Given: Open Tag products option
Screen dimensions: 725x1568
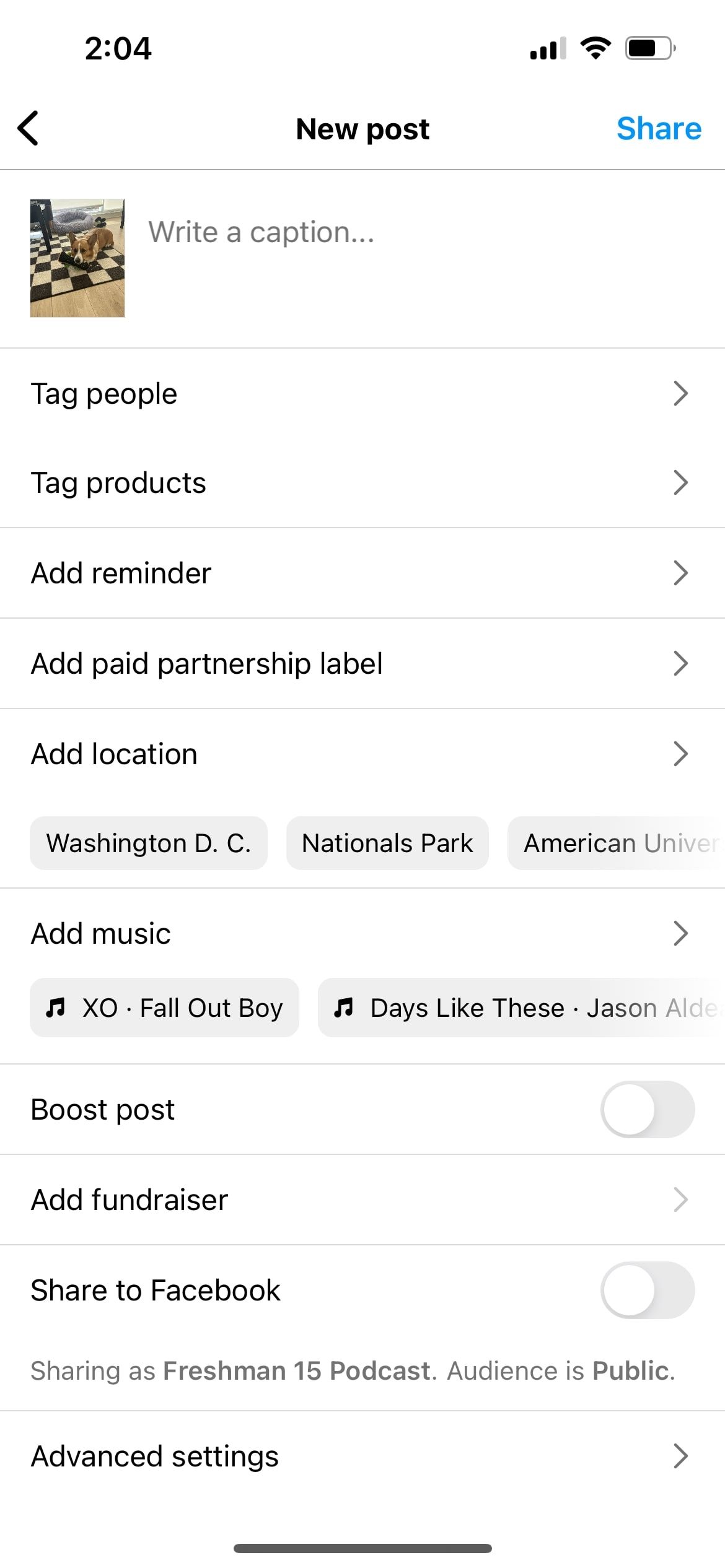Looking at the screenshot, I should coord(118,483).
